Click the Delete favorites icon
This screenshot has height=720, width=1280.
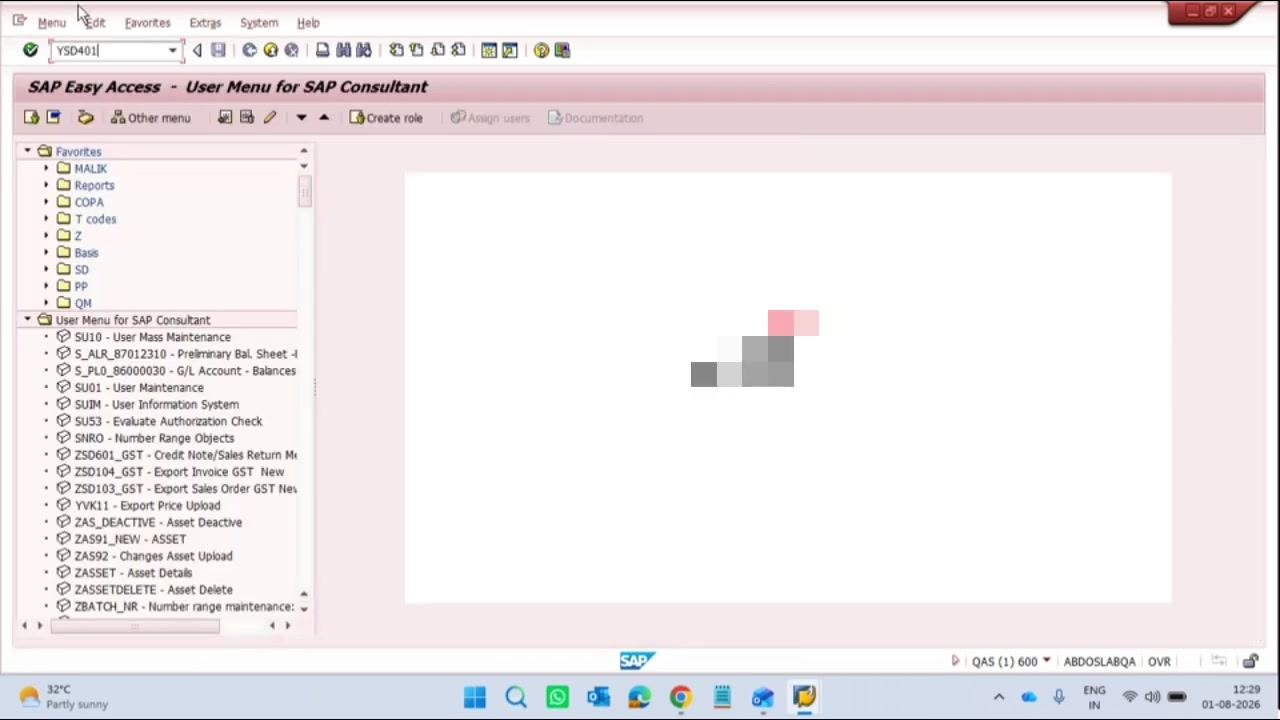(x=247, y=118)
